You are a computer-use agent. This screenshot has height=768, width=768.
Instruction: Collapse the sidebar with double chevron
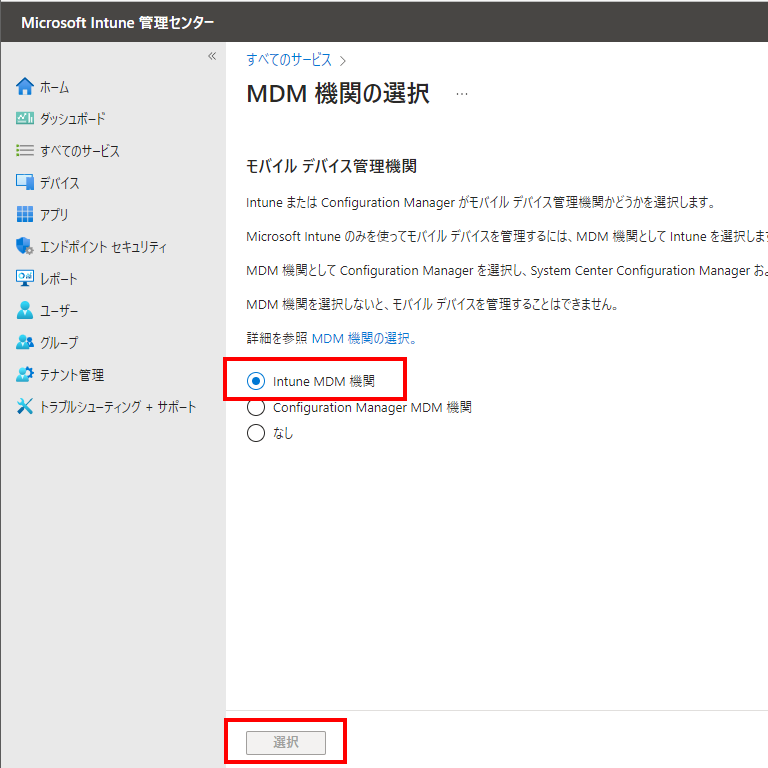[212, 56]
